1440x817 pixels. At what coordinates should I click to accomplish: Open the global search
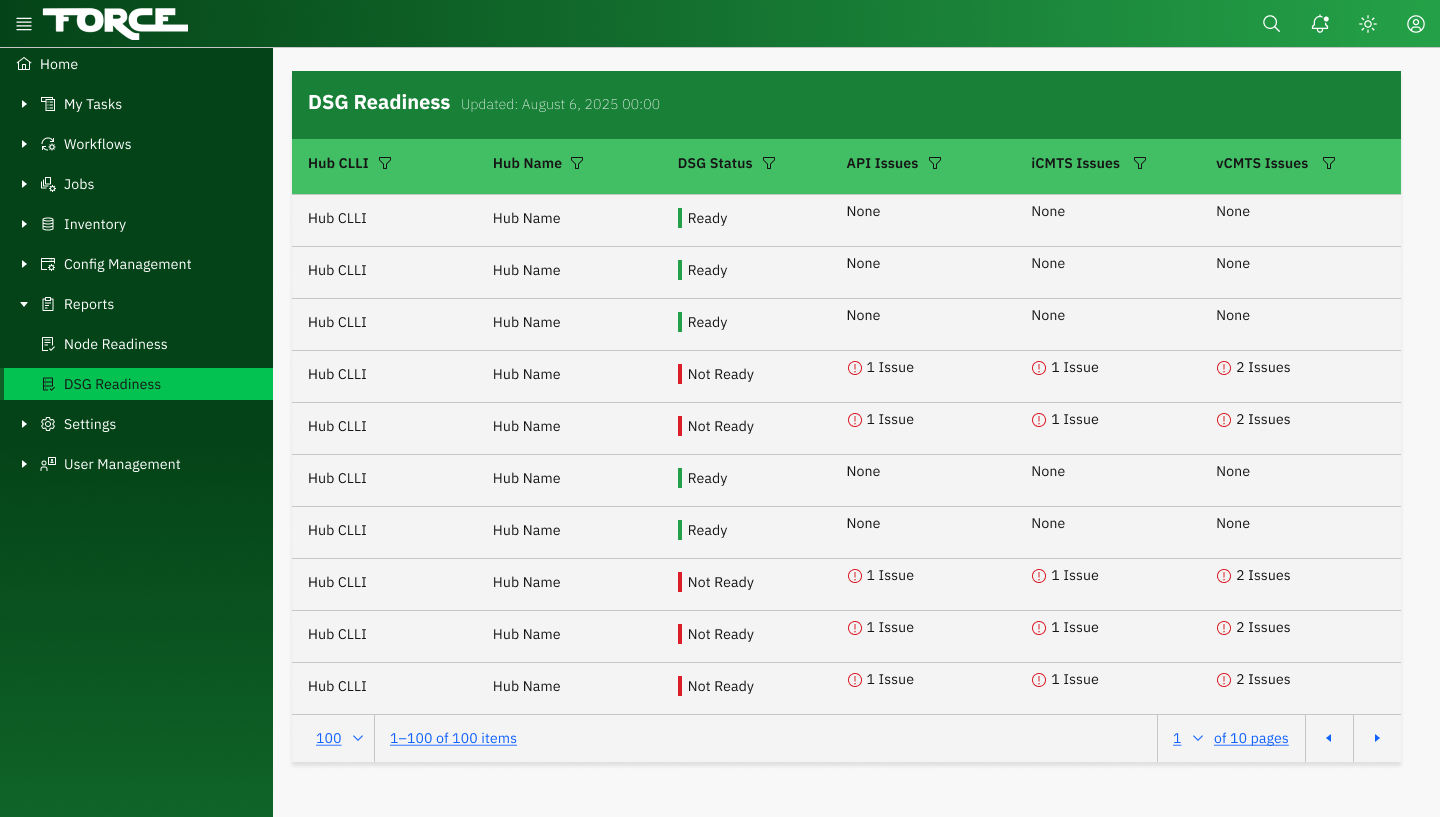point(1271,23)
